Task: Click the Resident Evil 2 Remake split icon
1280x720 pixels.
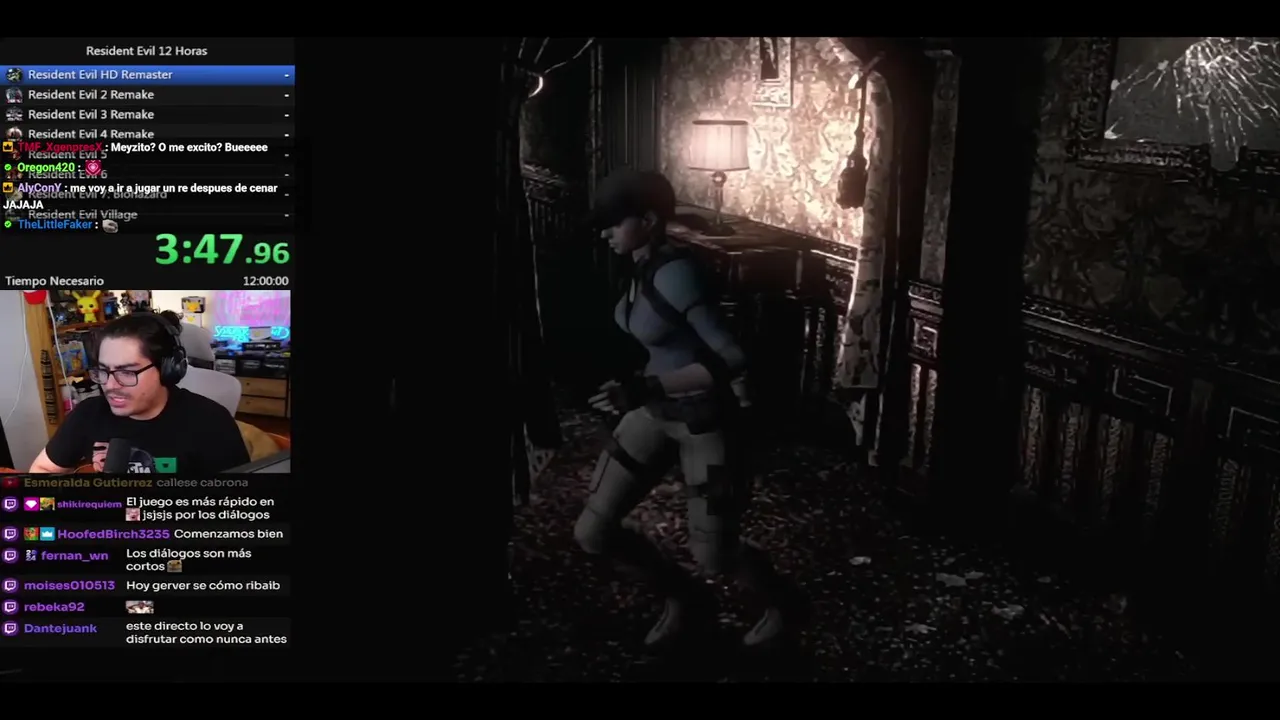Action: click(x=14, y=95)
